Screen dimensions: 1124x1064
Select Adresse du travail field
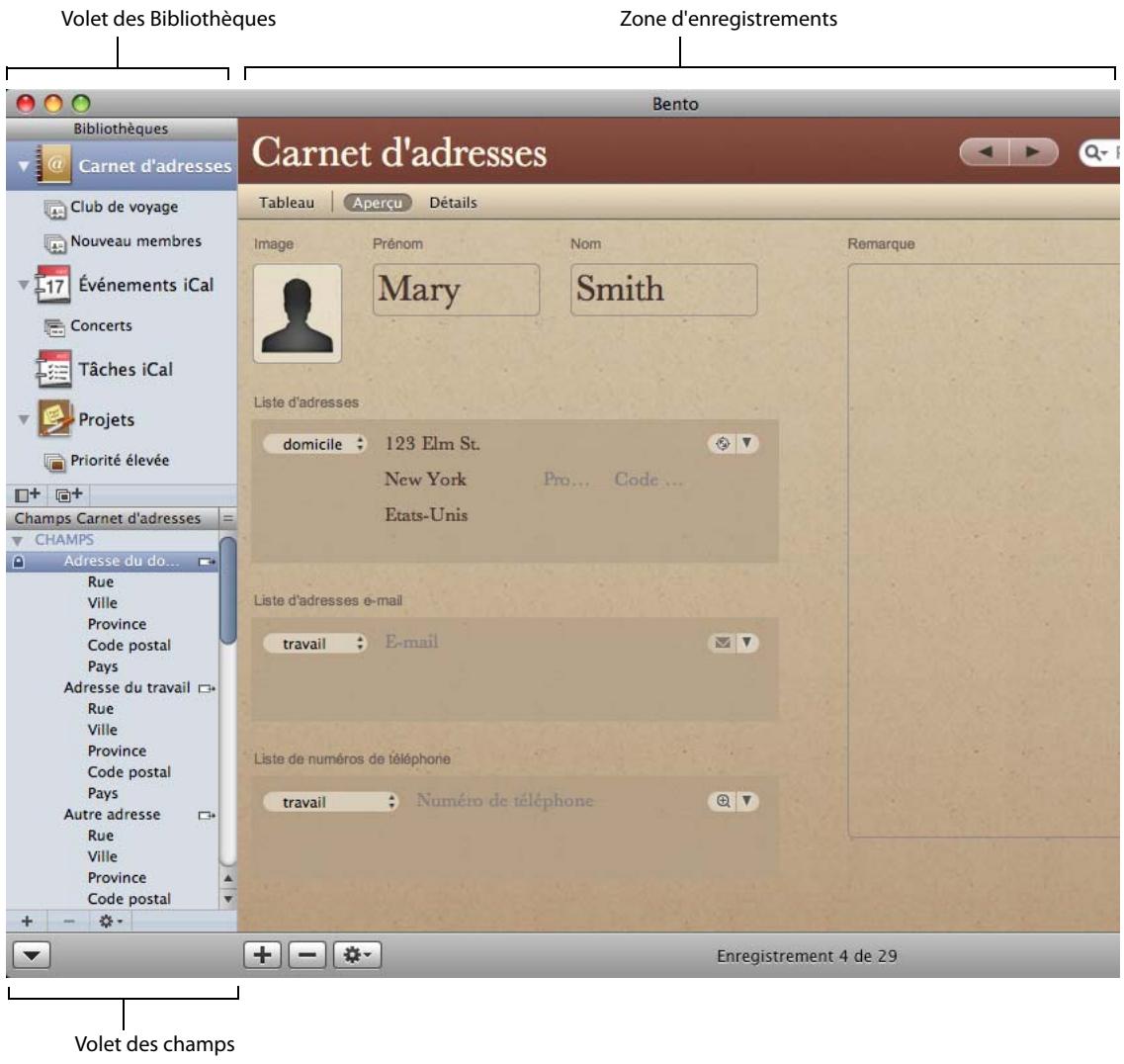[x=127, y=688]
